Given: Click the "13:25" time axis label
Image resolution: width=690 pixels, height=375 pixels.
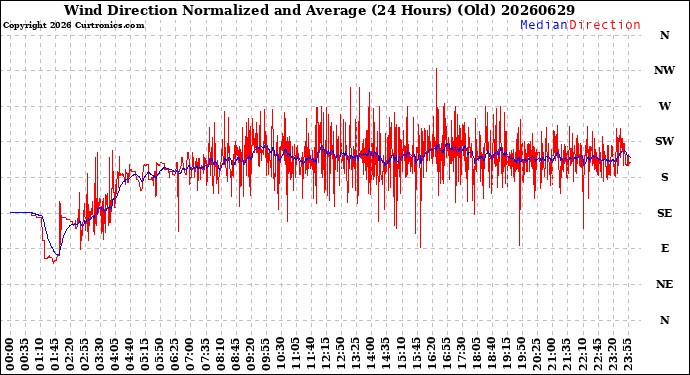Looking at the screenshot, I should click(x=355, y=354).
